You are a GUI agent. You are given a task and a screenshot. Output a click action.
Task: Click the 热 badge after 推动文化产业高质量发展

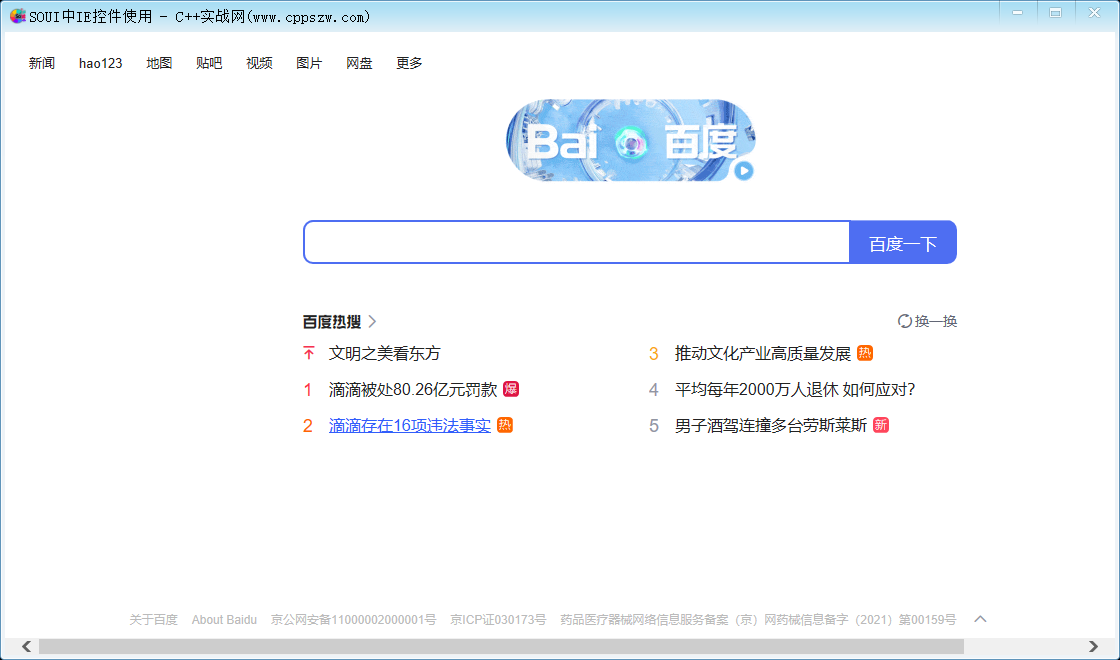865,353
